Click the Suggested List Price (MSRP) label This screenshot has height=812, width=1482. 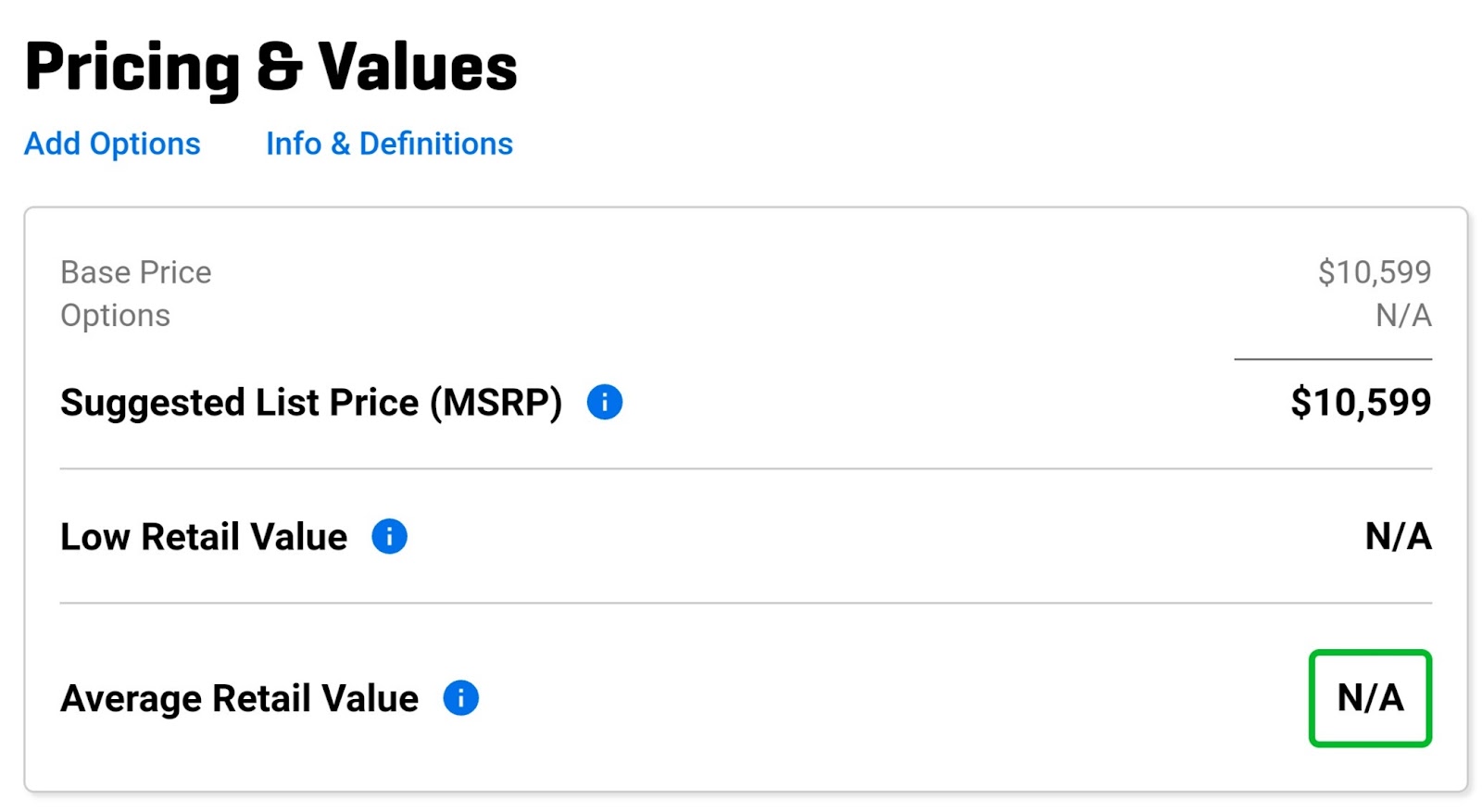click(311, 403)
